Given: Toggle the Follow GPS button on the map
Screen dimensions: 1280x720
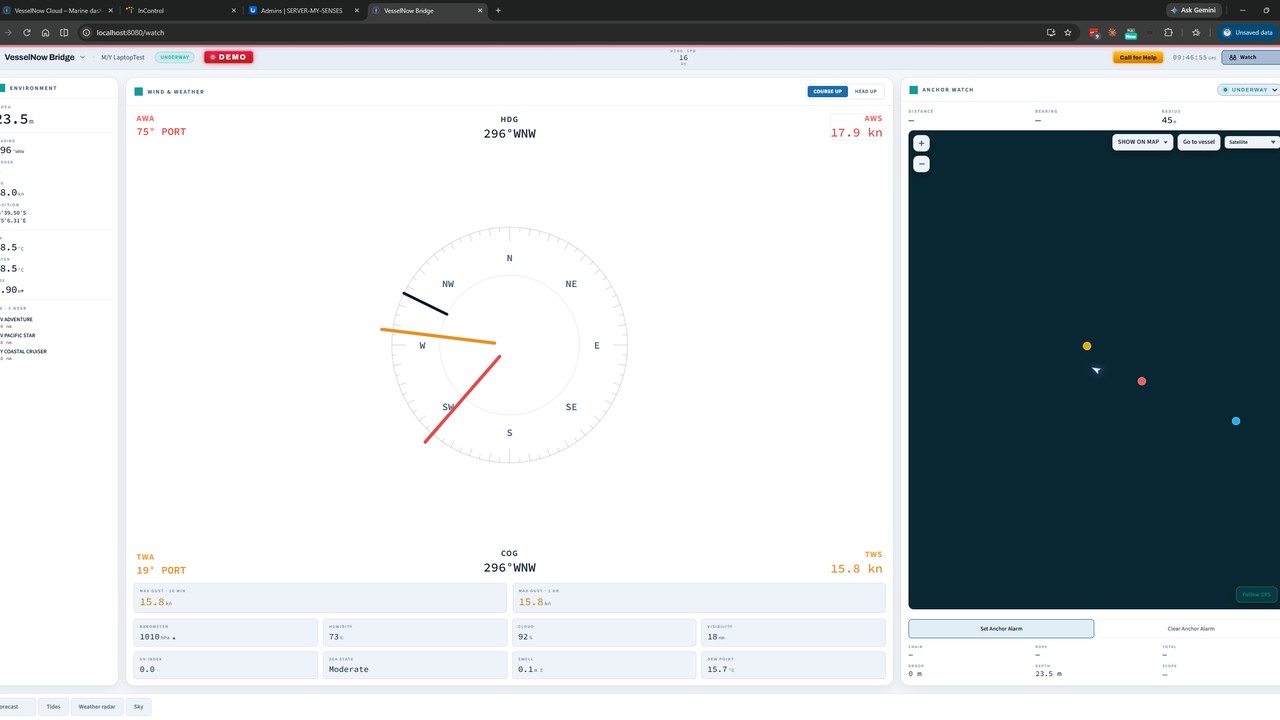Looking at the screenshot, I should pyautogui.click(x=1256, y=594).
